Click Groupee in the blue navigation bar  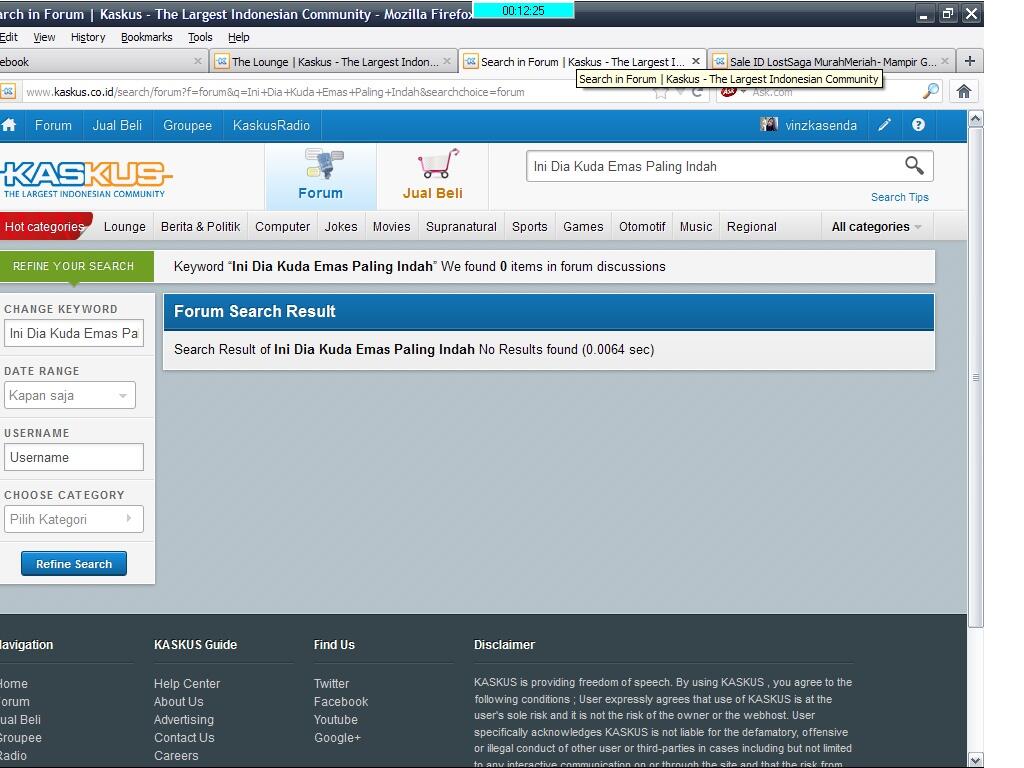coord(187,125)
